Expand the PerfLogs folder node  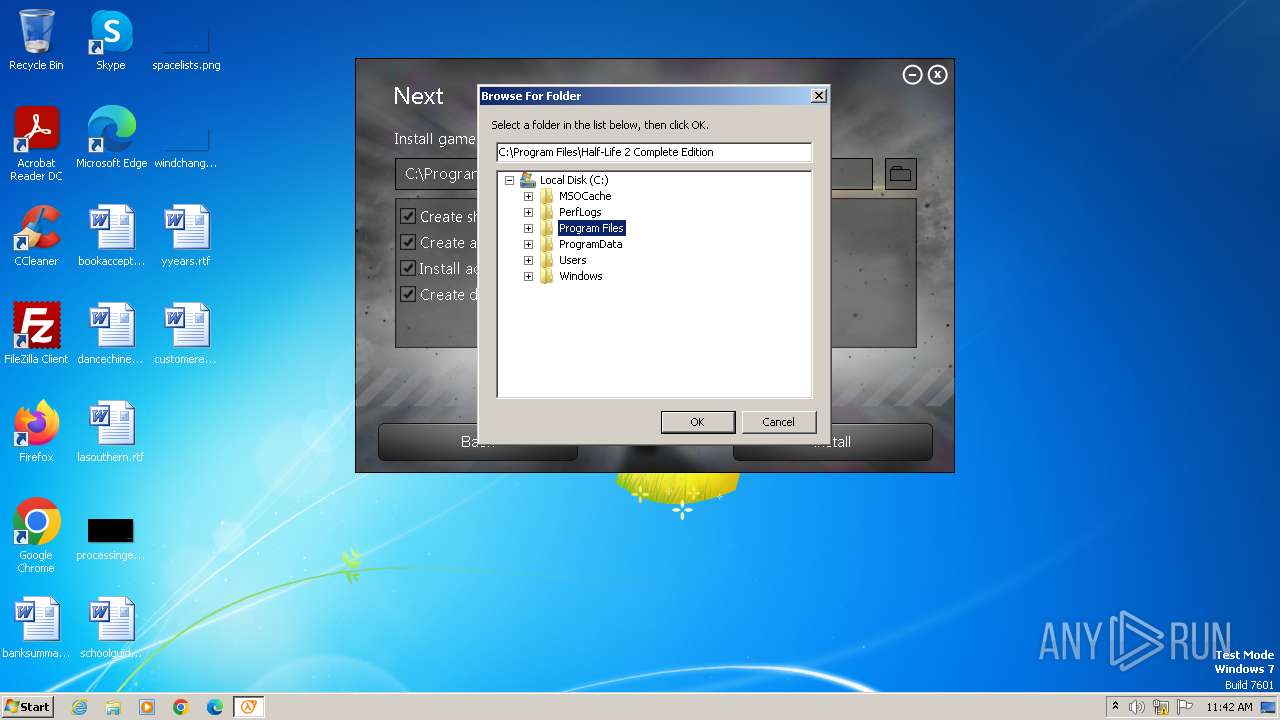528,213
